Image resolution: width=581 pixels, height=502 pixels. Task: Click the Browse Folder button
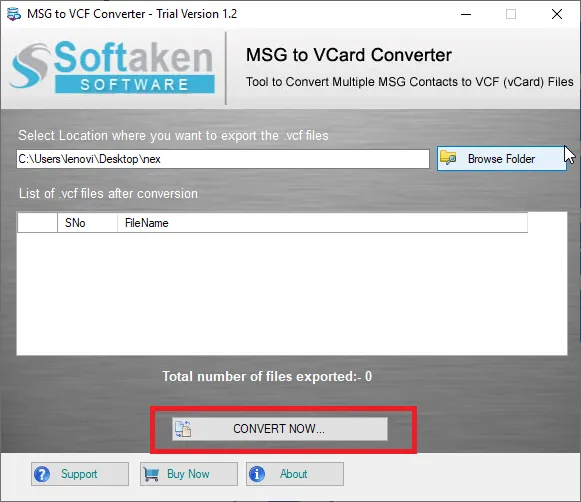pos(502,159)
